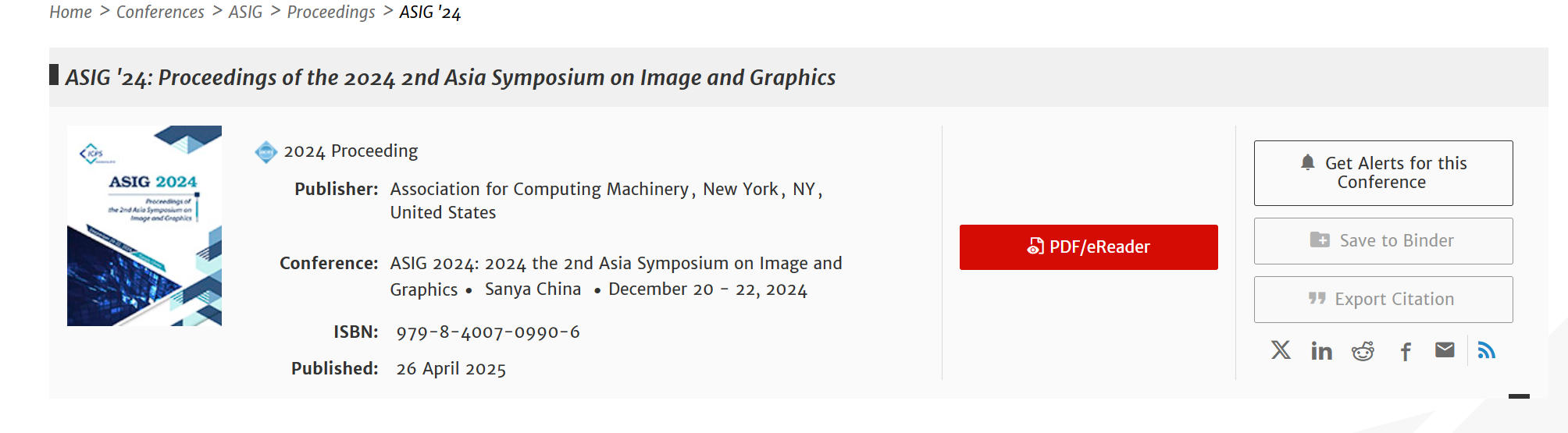Click the ICPS proceeding badge icon
Image resolution: width=1568 pixels, height=433 pixels.
(266, 151)
